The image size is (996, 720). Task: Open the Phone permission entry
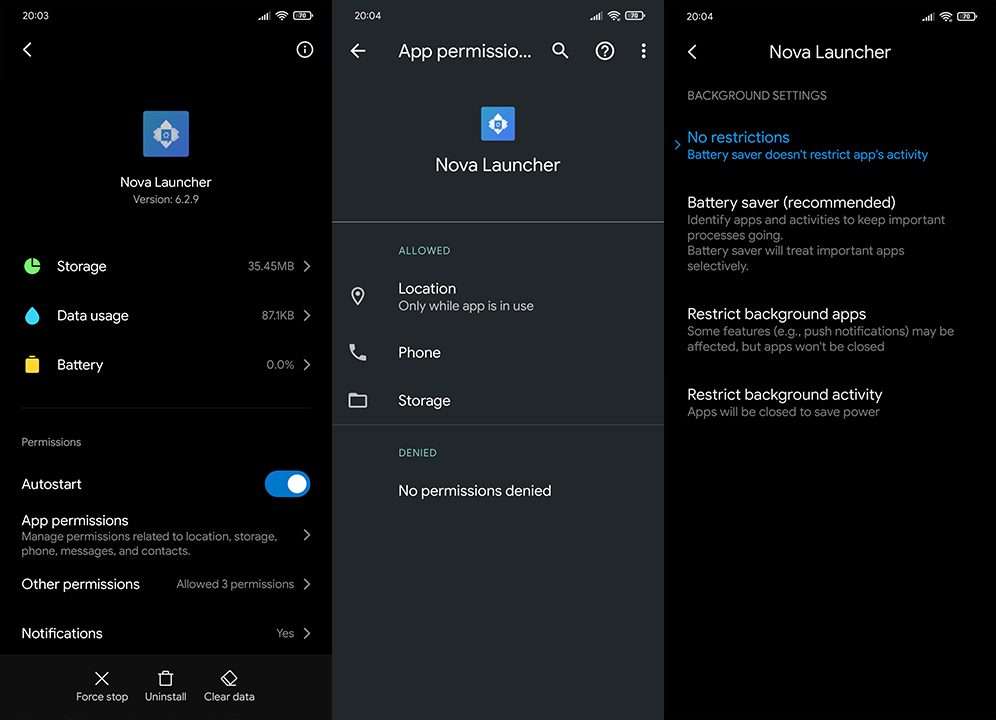(x=498, y=352)
